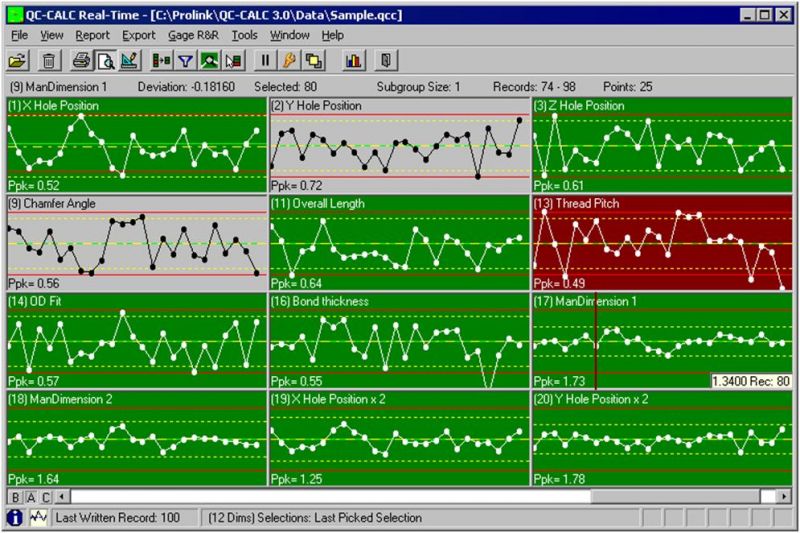Image resolution: width=800 pixels, height=533 pixels.
Task: Click the 'Selected: 80' readout
Action: pos(286,87)
